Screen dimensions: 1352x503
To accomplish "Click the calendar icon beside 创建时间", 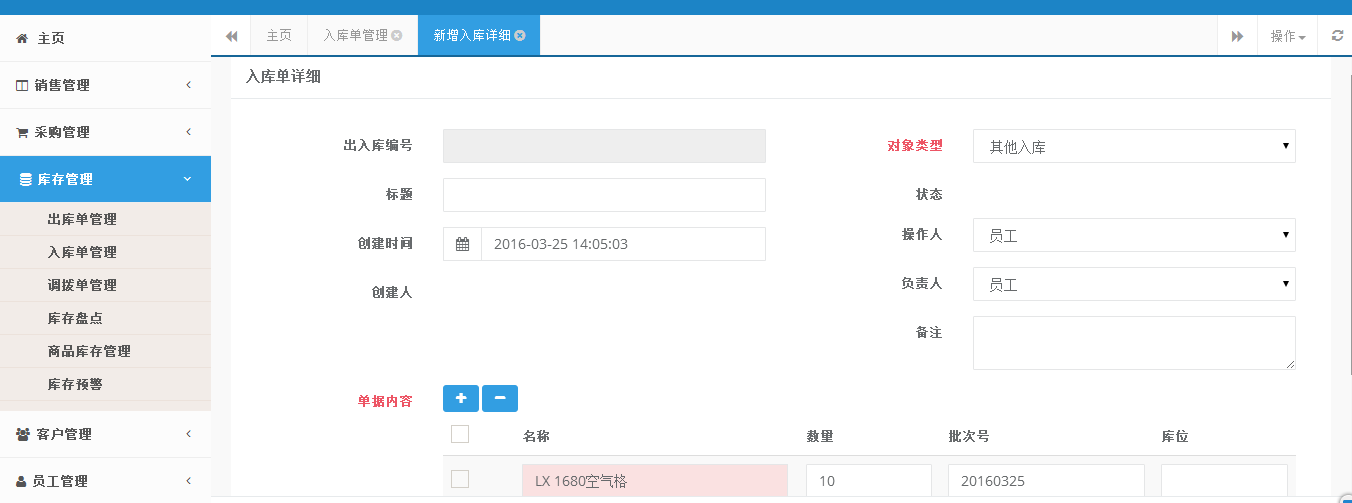I will click(x=463, y=244).
